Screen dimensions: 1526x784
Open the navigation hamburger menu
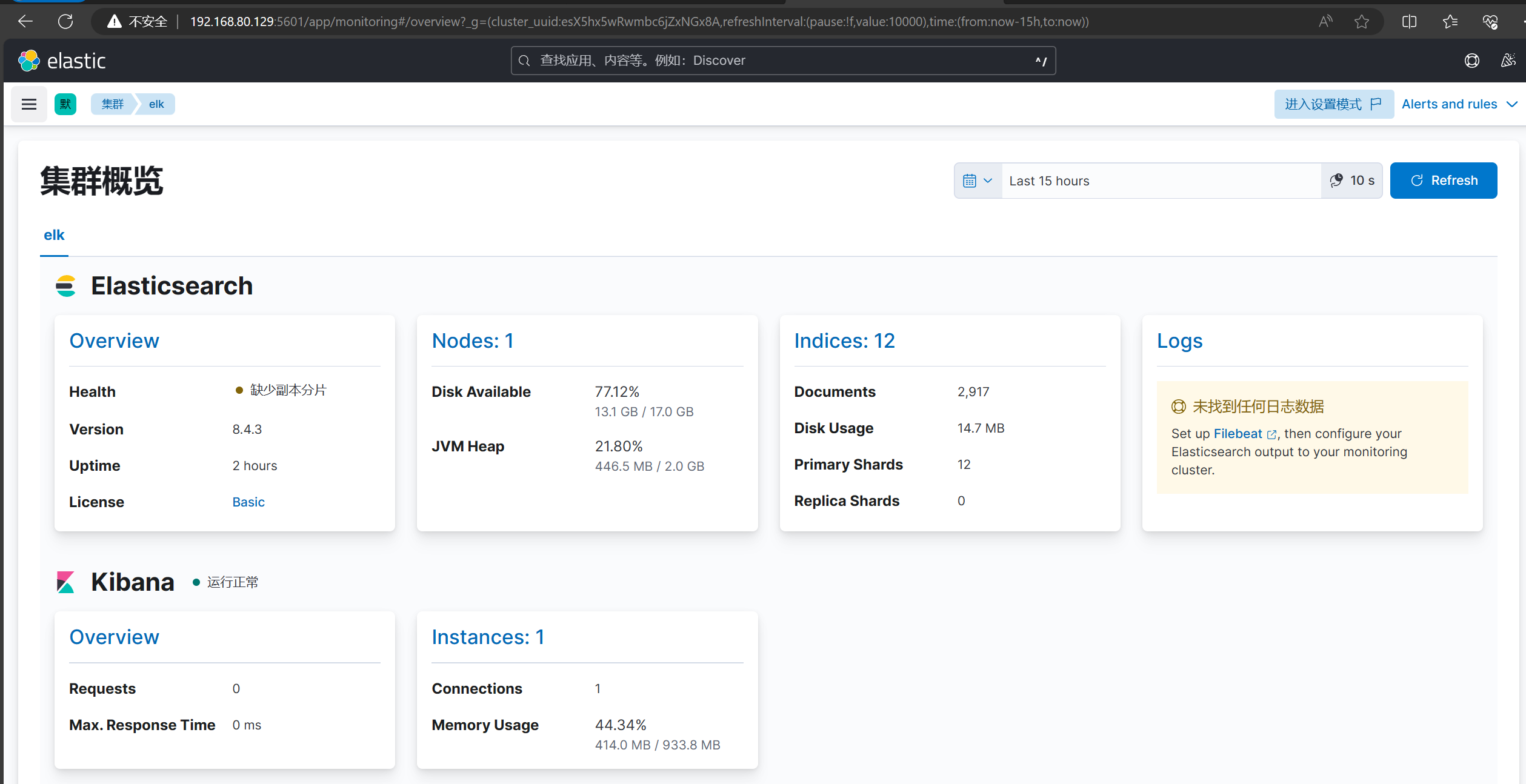pos(28,104)
